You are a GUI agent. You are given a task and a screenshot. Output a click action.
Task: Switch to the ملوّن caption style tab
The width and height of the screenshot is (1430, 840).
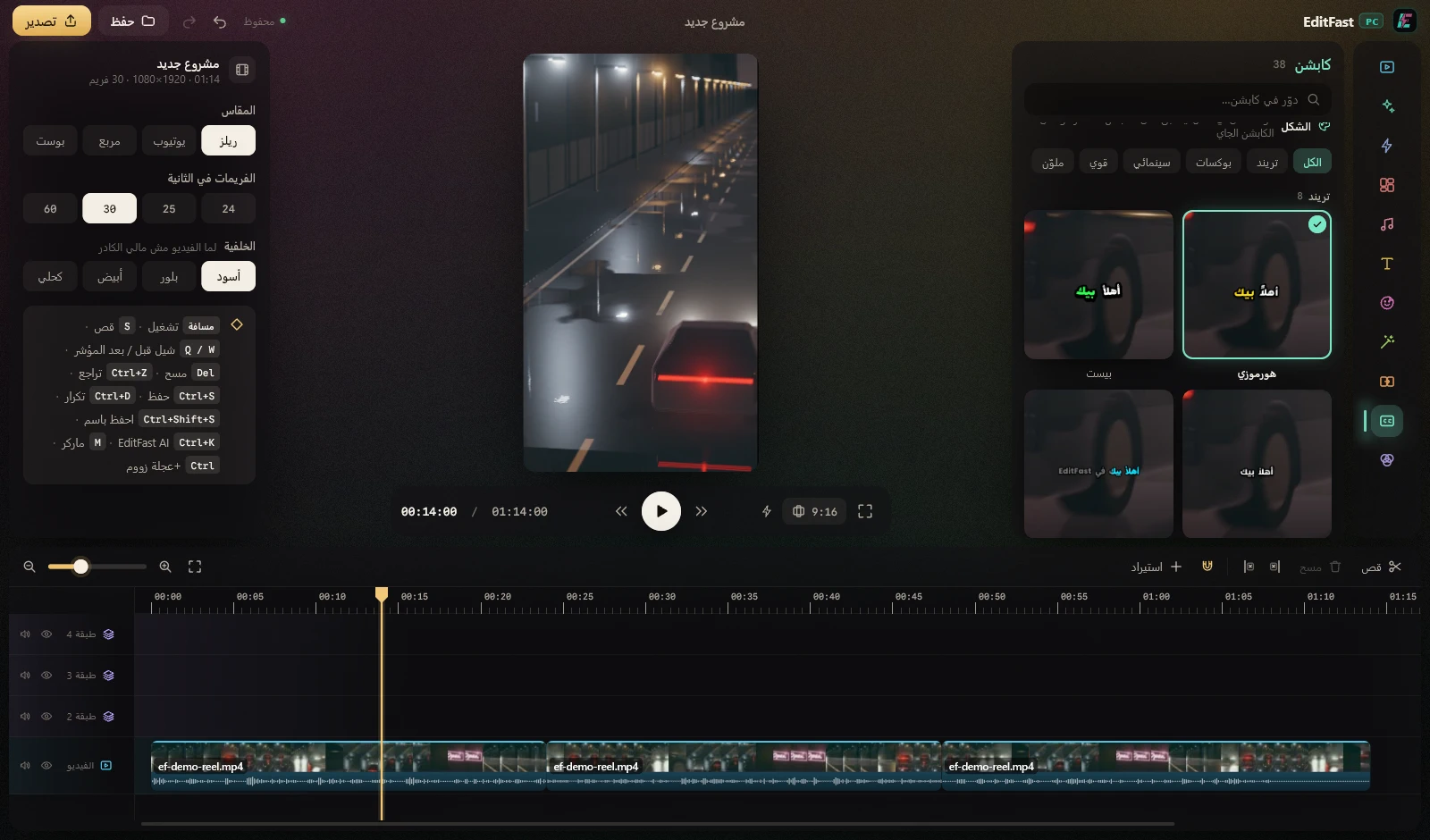(1053, 162)
